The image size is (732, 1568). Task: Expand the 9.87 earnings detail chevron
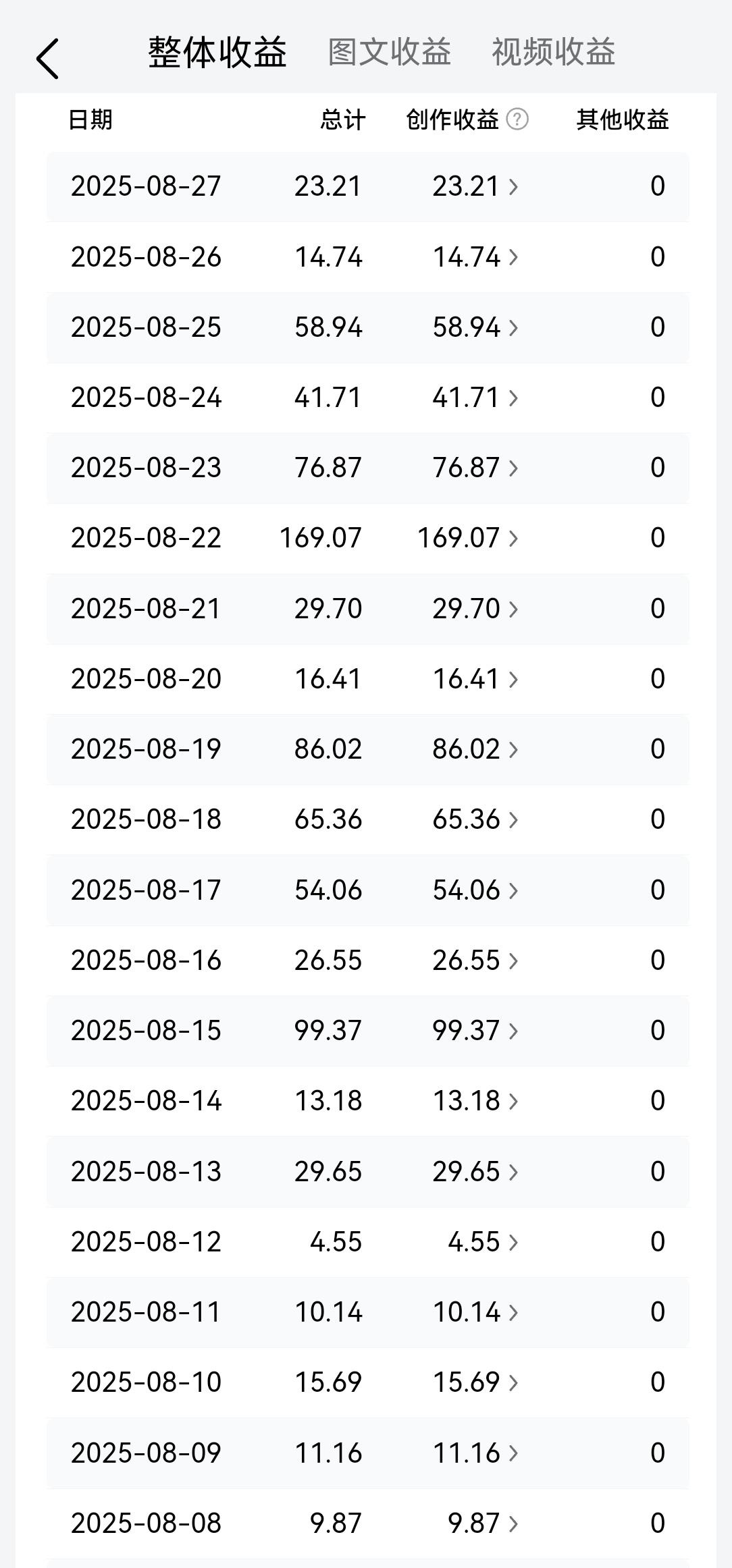coord(513,1524)
